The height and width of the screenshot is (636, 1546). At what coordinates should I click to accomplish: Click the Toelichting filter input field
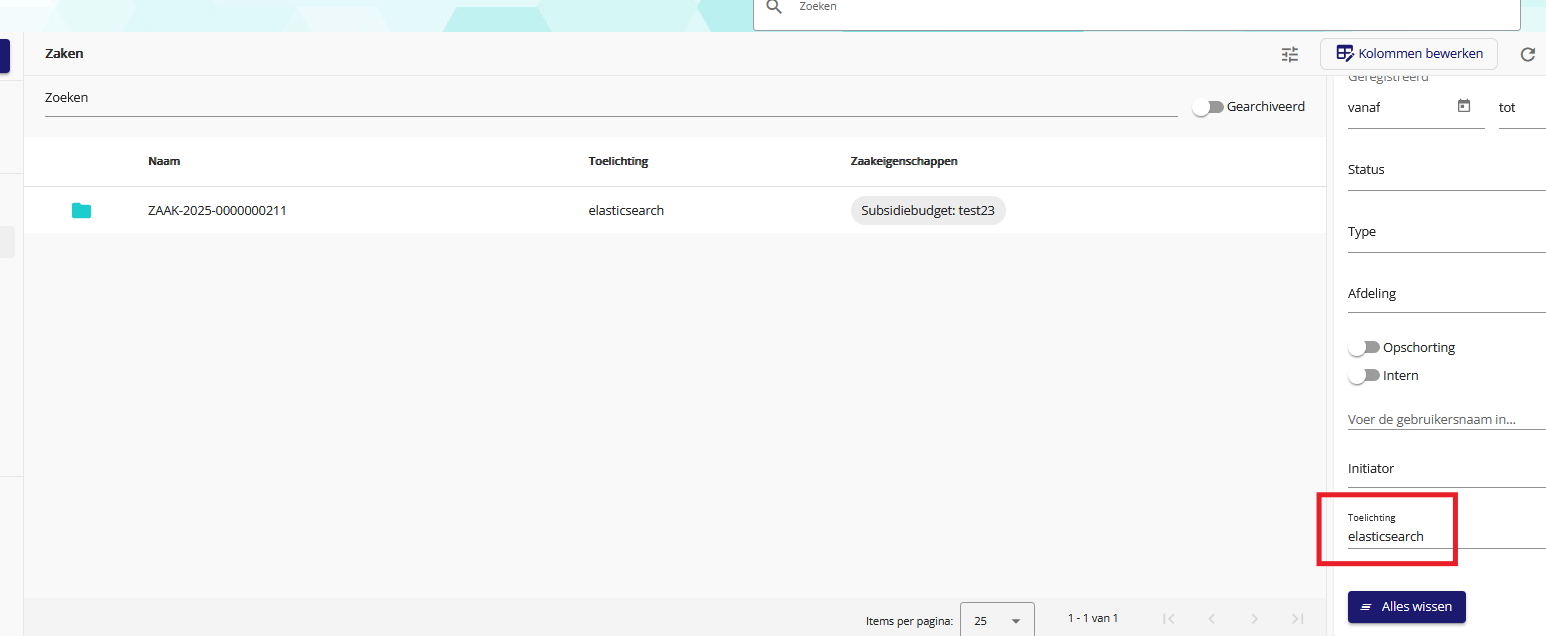pos(1440,537)
